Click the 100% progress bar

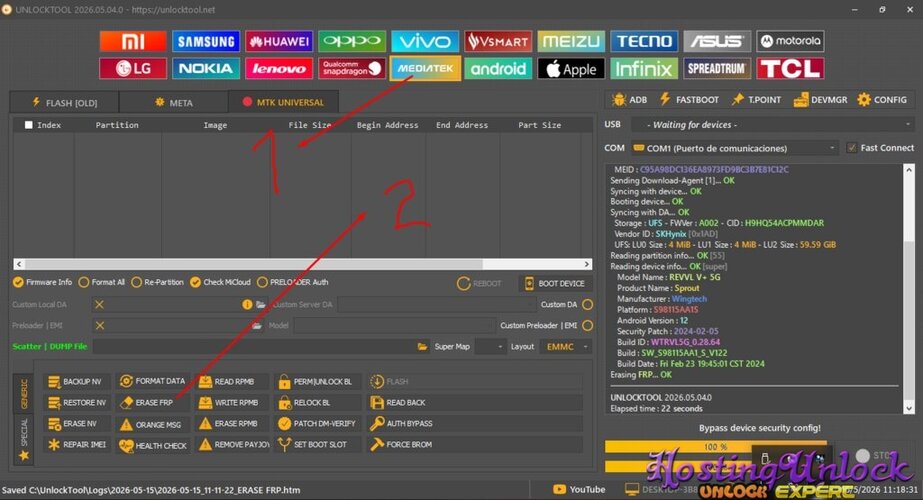tap(715, 447)
